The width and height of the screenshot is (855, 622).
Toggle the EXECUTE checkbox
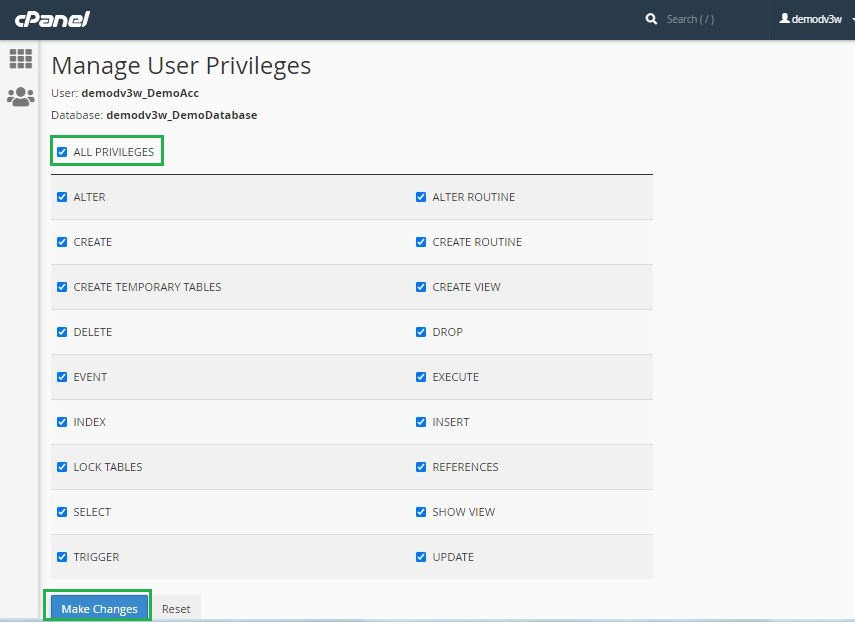click(x=421, y=377)
